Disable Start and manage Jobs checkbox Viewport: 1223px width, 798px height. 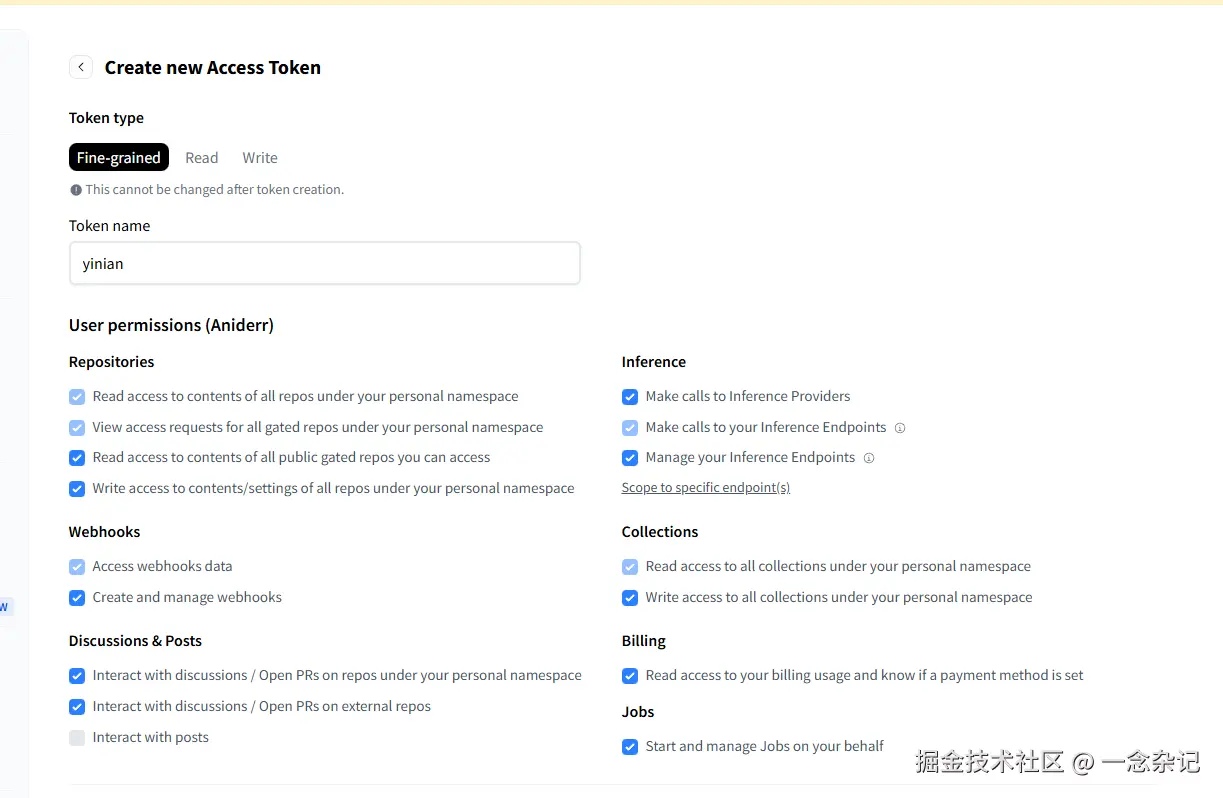point(630,747)
